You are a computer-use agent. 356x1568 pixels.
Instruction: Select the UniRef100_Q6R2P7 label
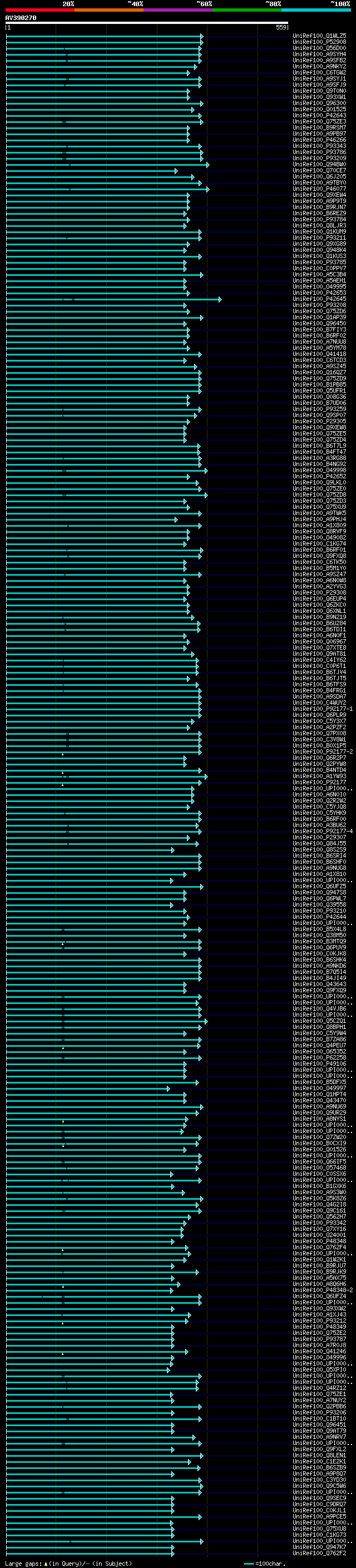pos(319,758)
